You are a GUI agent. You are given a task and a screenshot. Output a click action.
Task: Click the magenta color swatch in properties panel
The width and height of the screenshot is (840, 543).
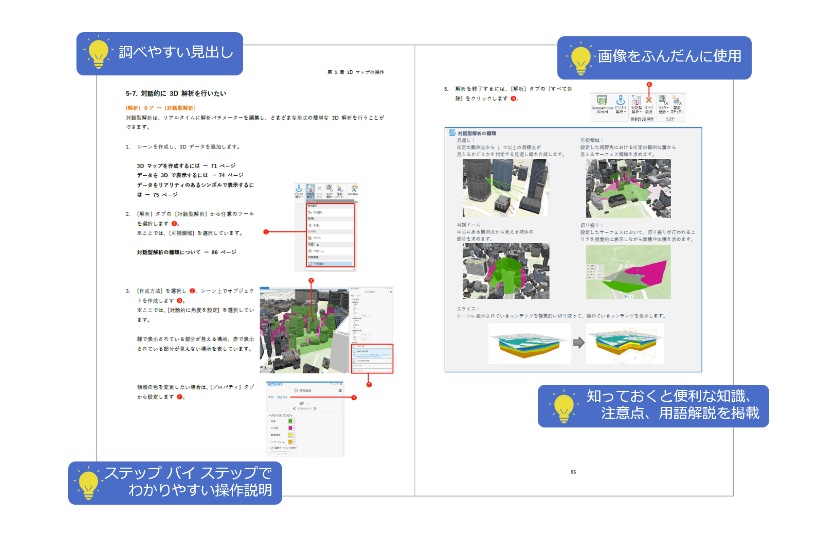pyautogui.click(x=292, y=429)
